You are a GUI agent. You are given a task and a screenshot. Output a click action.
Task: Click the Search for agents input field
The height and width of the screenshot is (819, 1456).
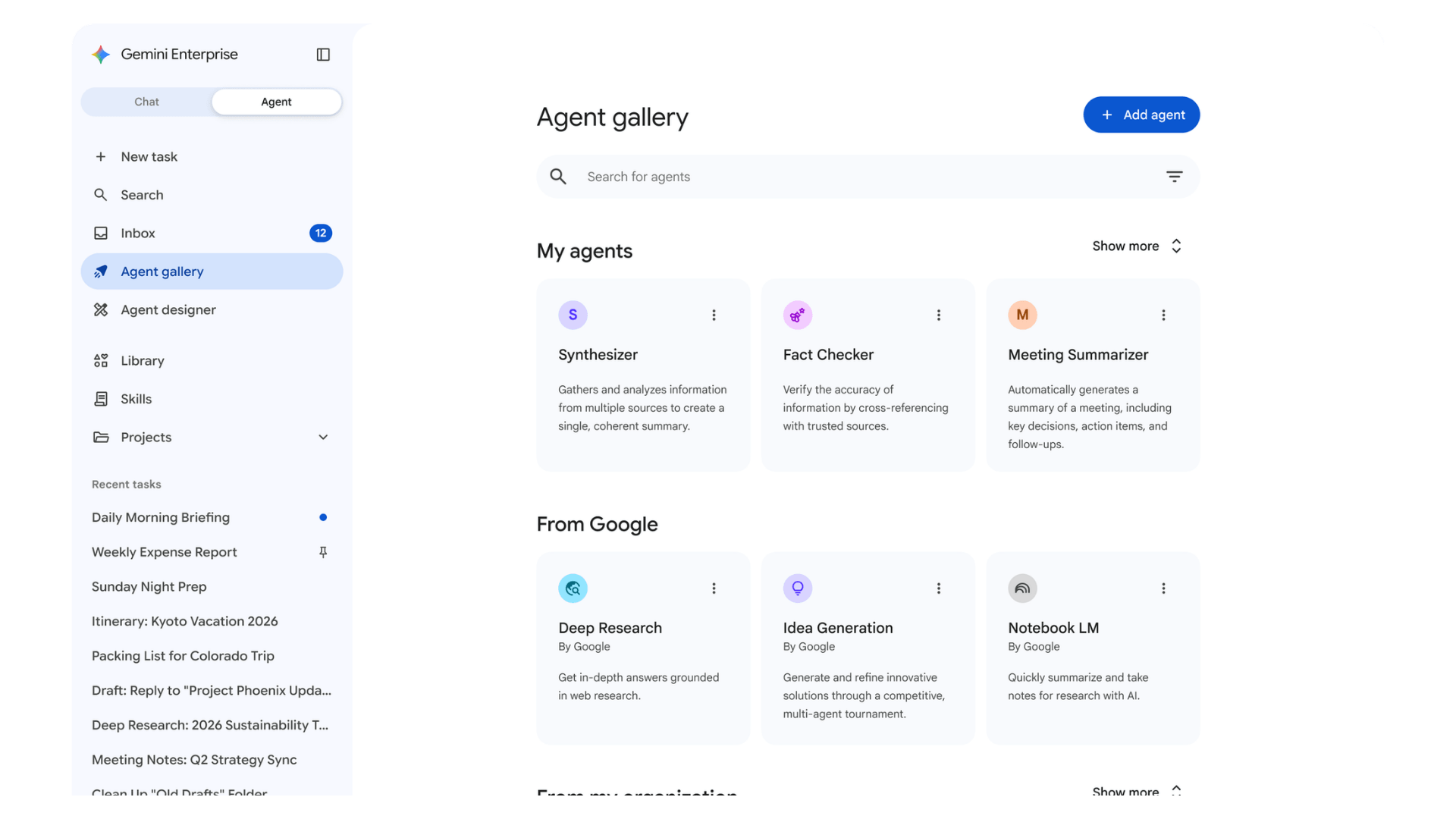coord(868,177)
